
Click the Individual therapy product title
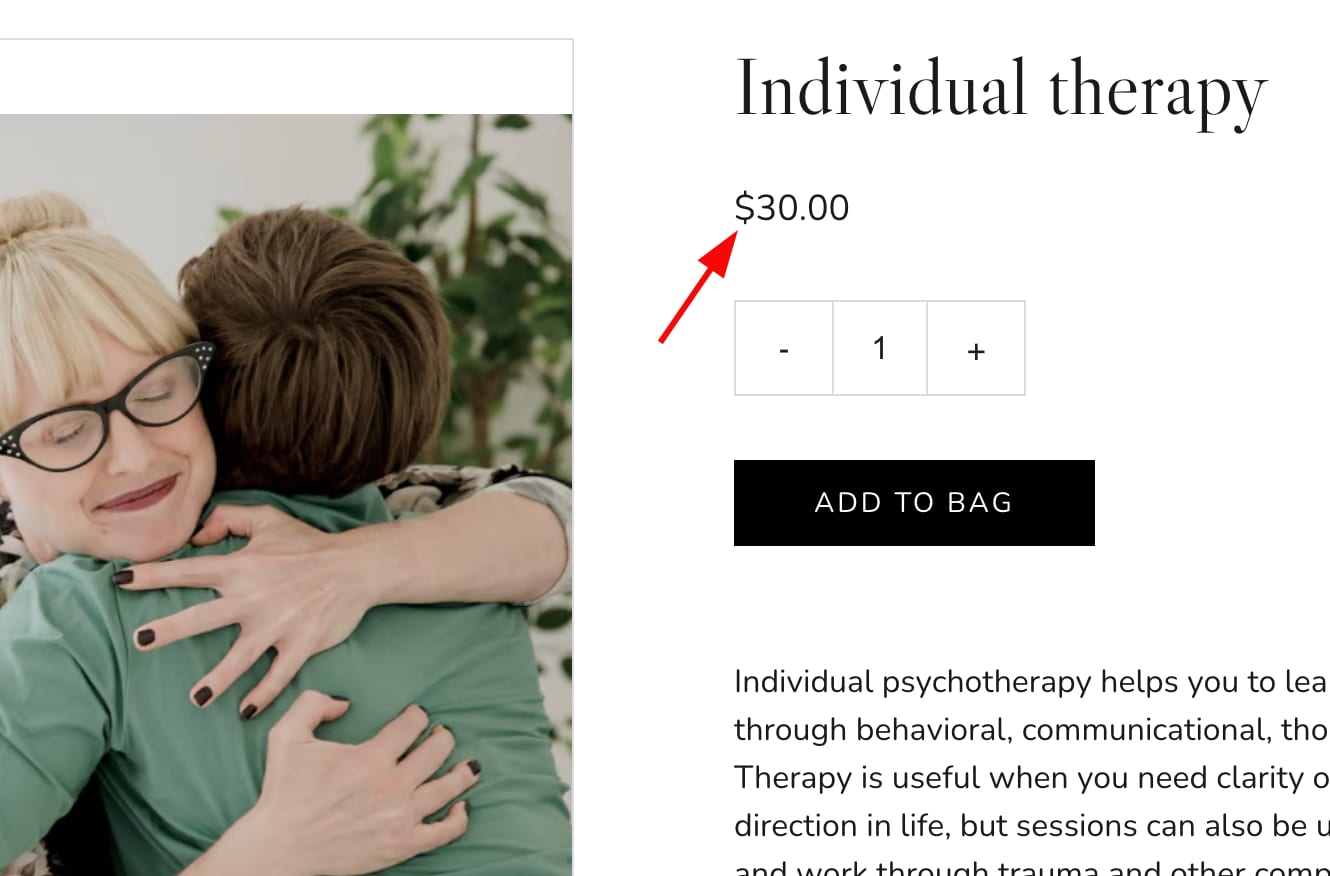tap(1001, 91)
